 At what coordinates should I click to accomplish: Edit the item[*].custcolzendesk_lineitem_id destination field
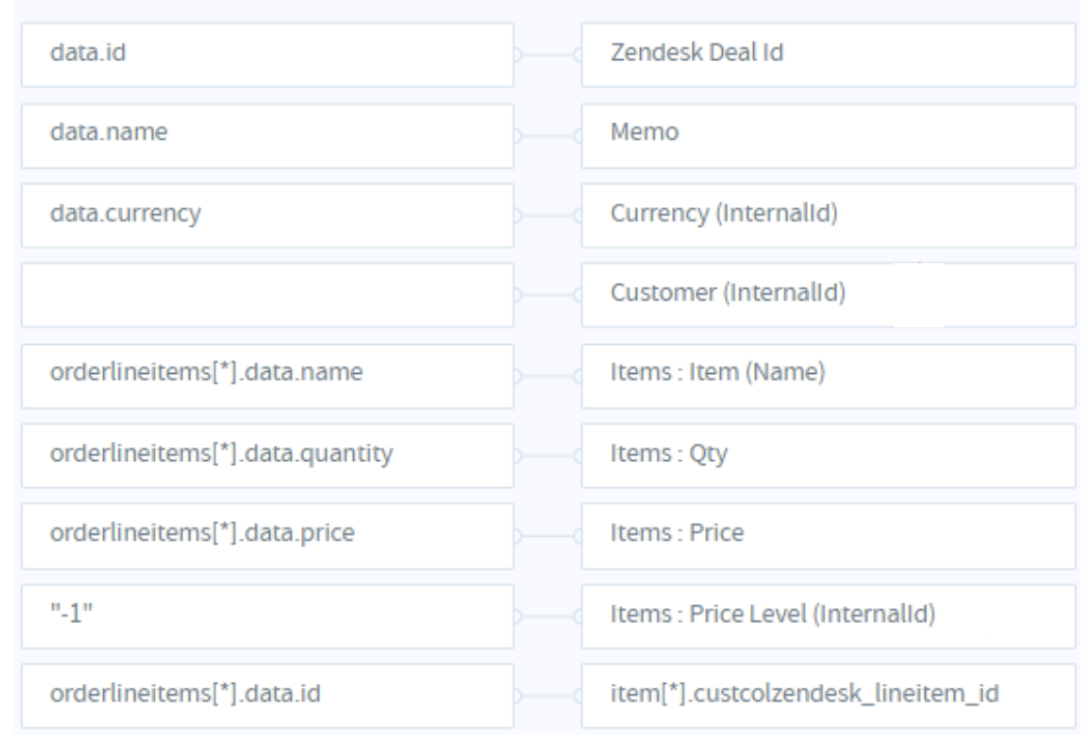[x=828, y=696]
